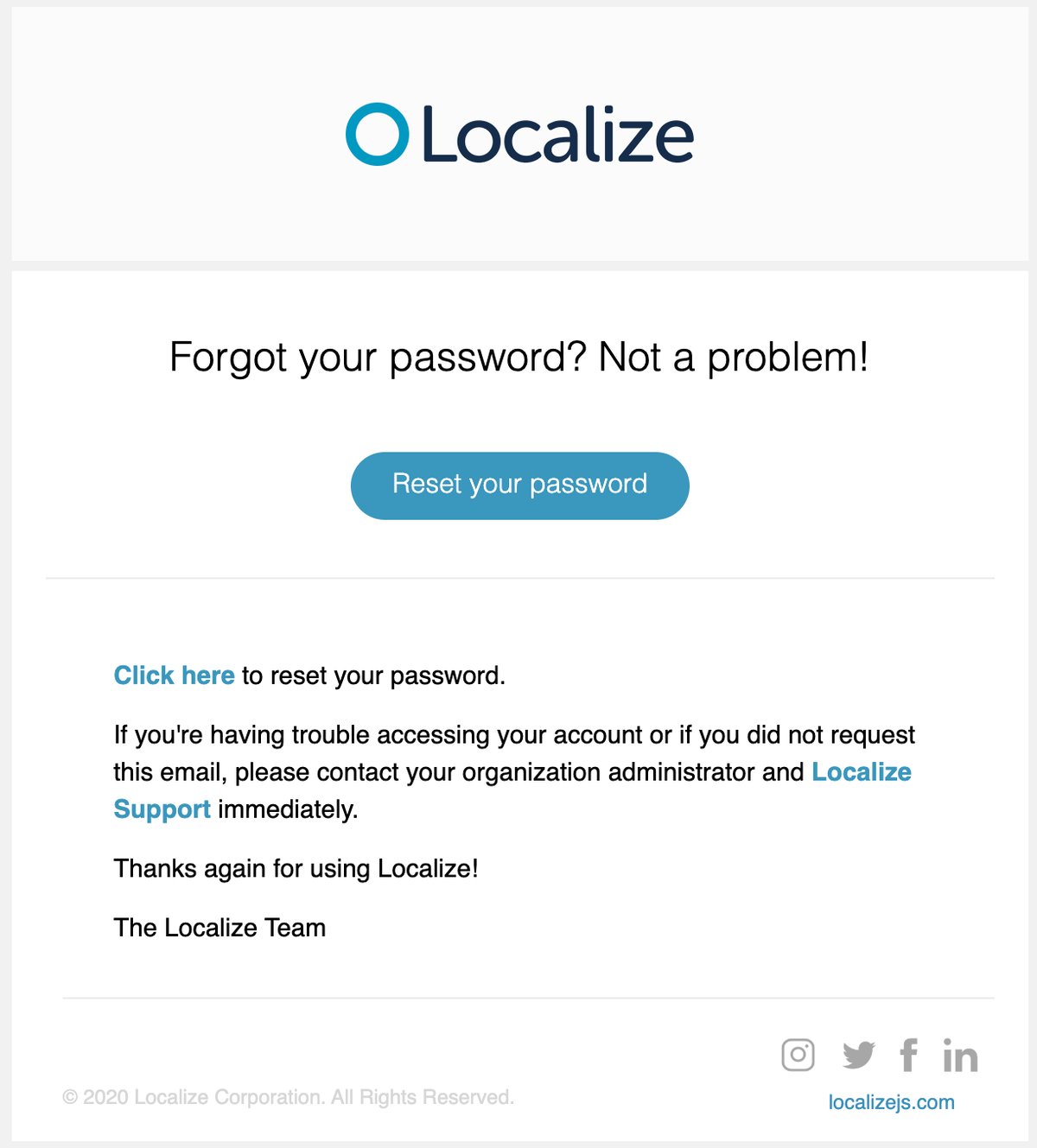Screen dimensions: 1037x1148
Task: Click the 2020 Localize Corporation copyright text
Action: [x=288, y=1097]
